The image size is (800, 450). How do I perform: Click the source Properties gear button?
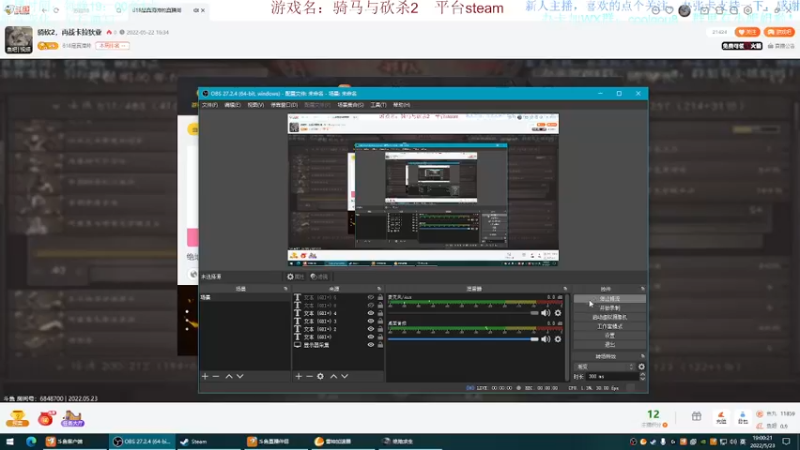click(295, 277)
